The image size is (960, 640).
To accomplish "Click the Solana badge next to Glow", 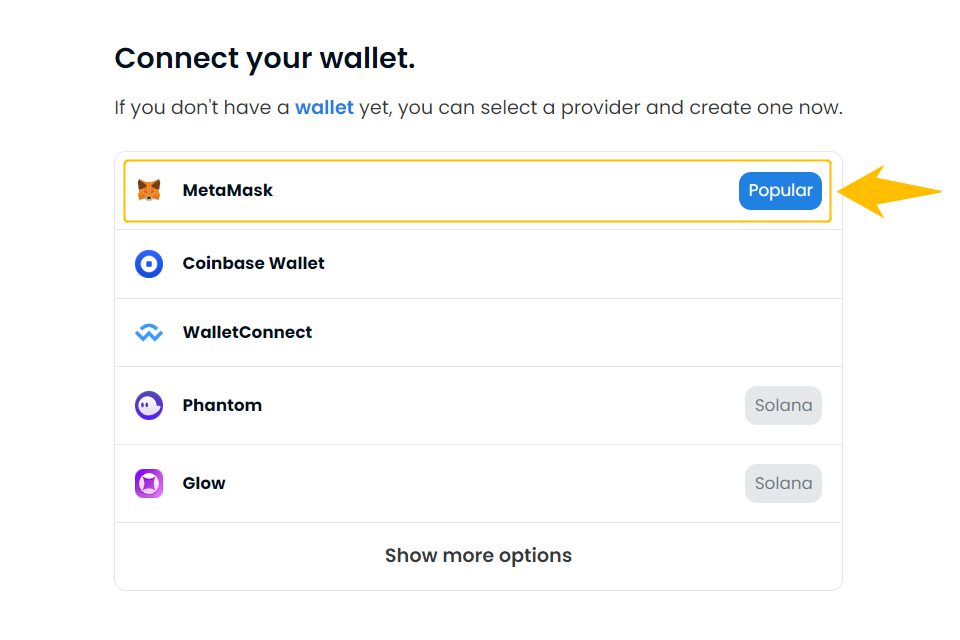I will tap(783, 483).
